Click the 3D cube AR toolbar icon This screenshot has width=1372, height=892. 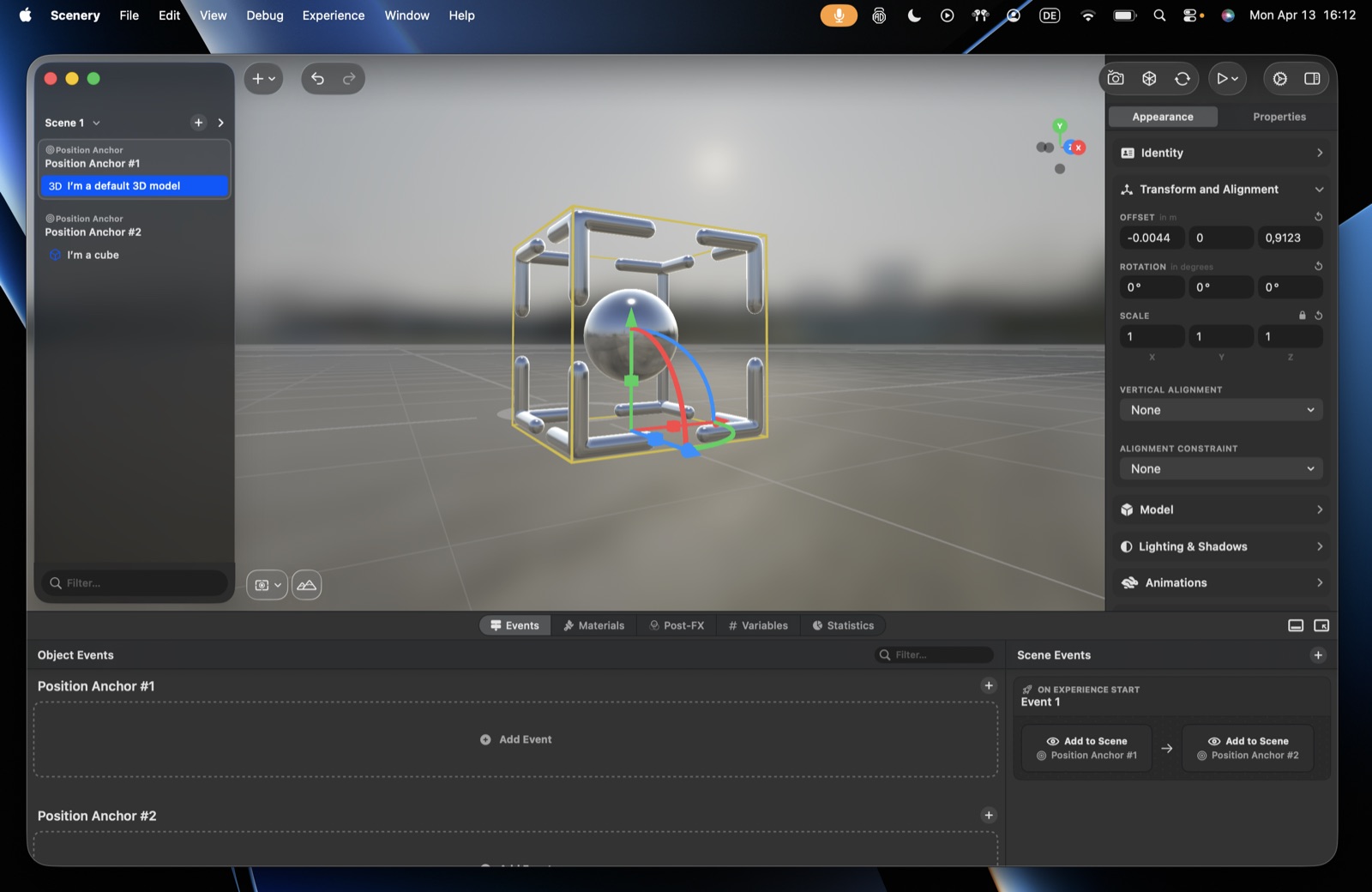pyautogui.click(x=1149, y=79)
